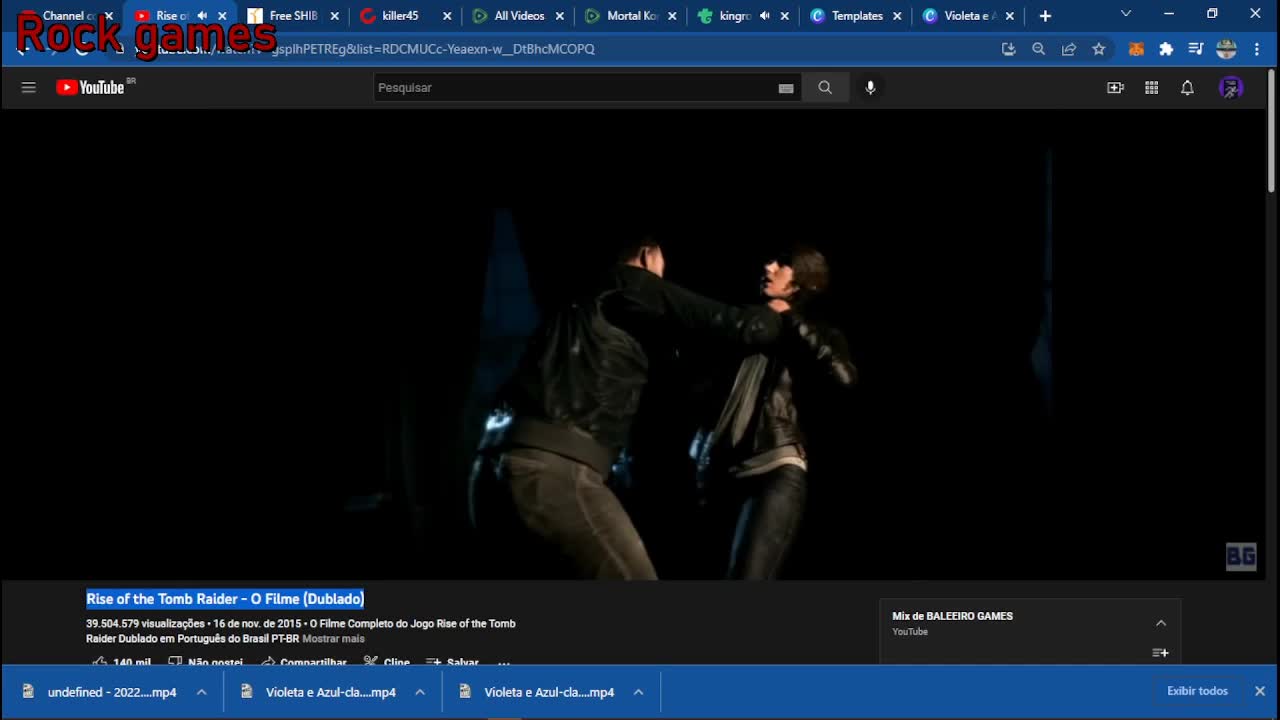Click the browser address bar URL
The height and width of the screenshot is (720, 1280).
[433, 49]
